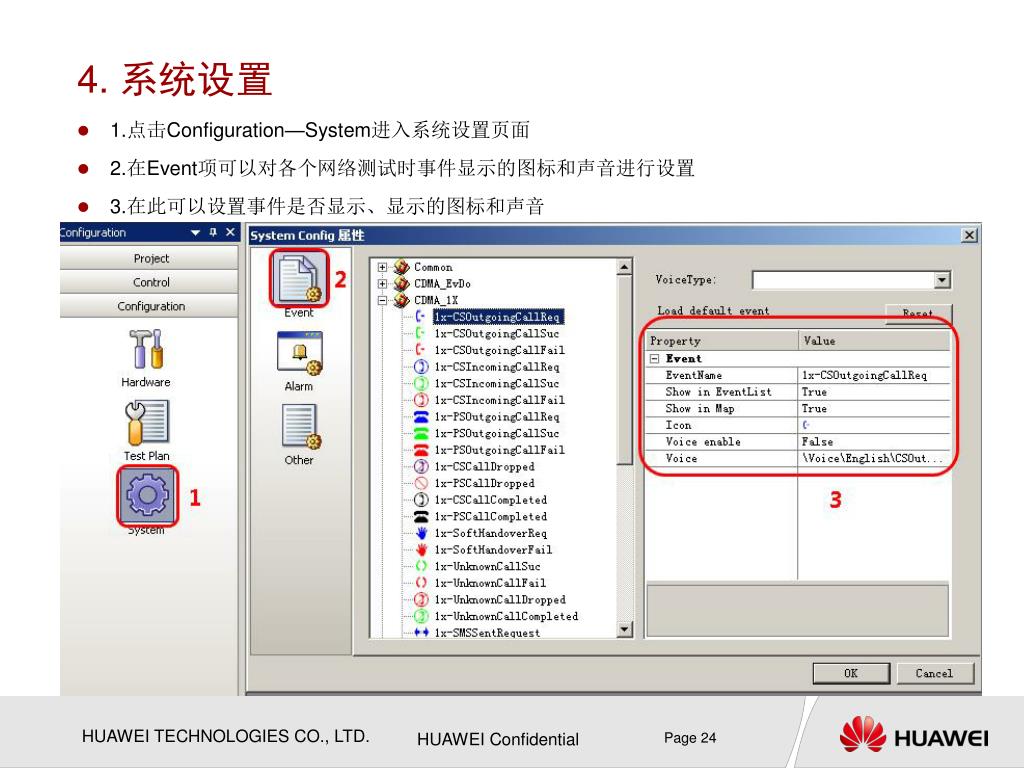This screenshot has height=768, width=1024.
Task: Collapse the Event property group
Action: point(654,359)
